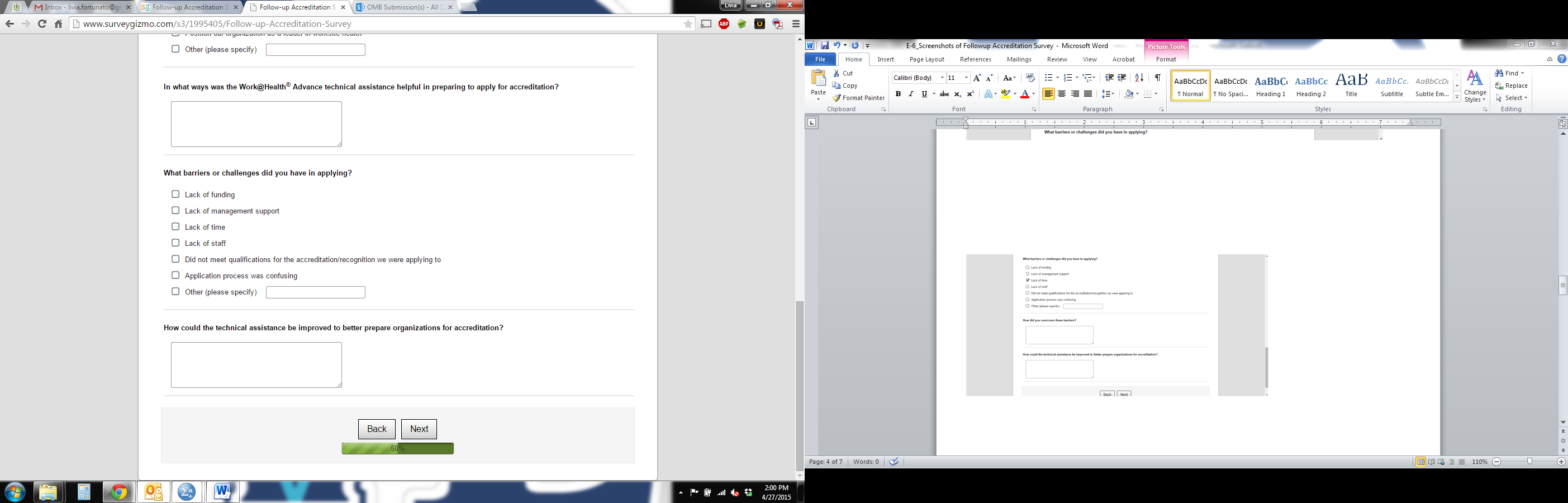Open Microsoft Word from the taskbar
The width and height of the screenshot is (1568, 503).
(x=222, y=491)
